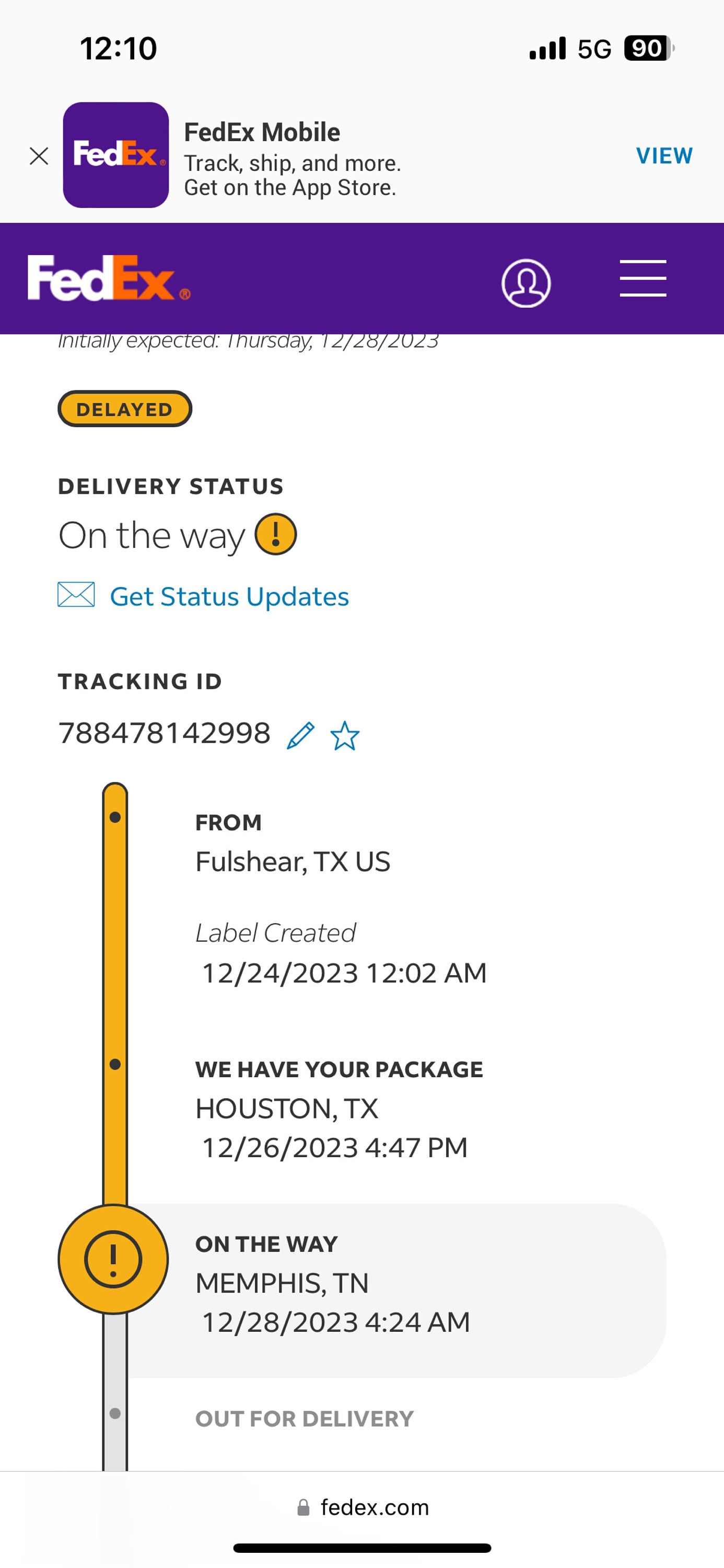Open the hamburger navigation menu
Viewport: 724px width, 1568px height.
(x=643, y=279)
